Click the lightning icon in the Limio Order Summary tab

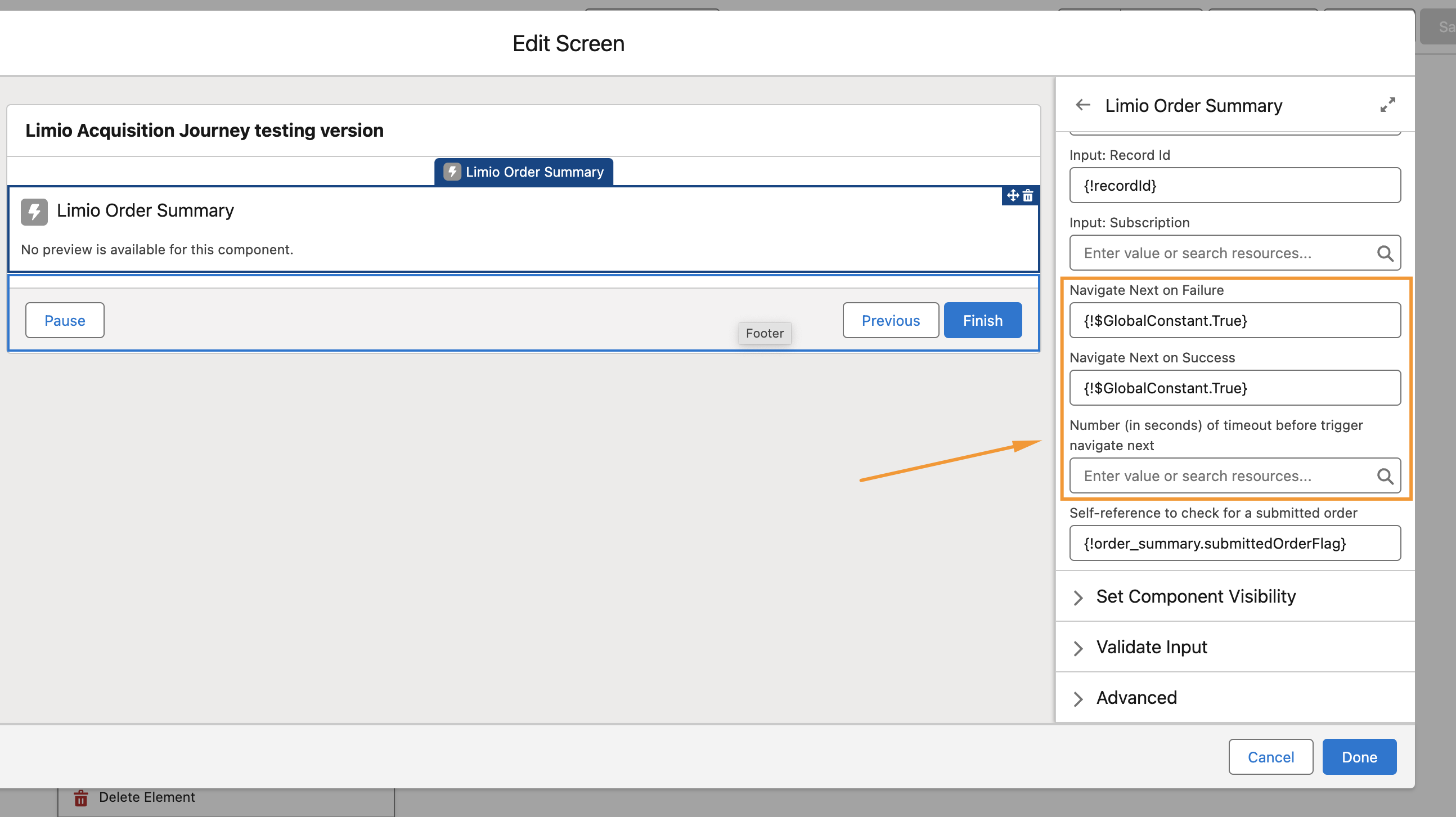452,172
